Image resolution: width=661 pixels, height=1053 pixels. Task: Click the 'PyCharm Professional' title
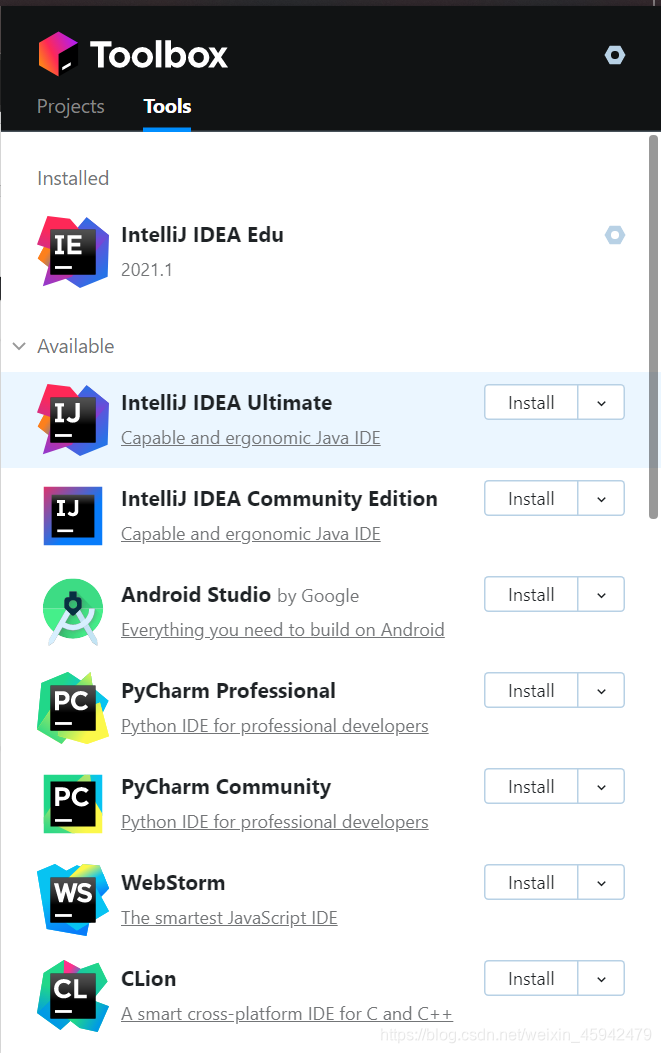coord(228,691)
